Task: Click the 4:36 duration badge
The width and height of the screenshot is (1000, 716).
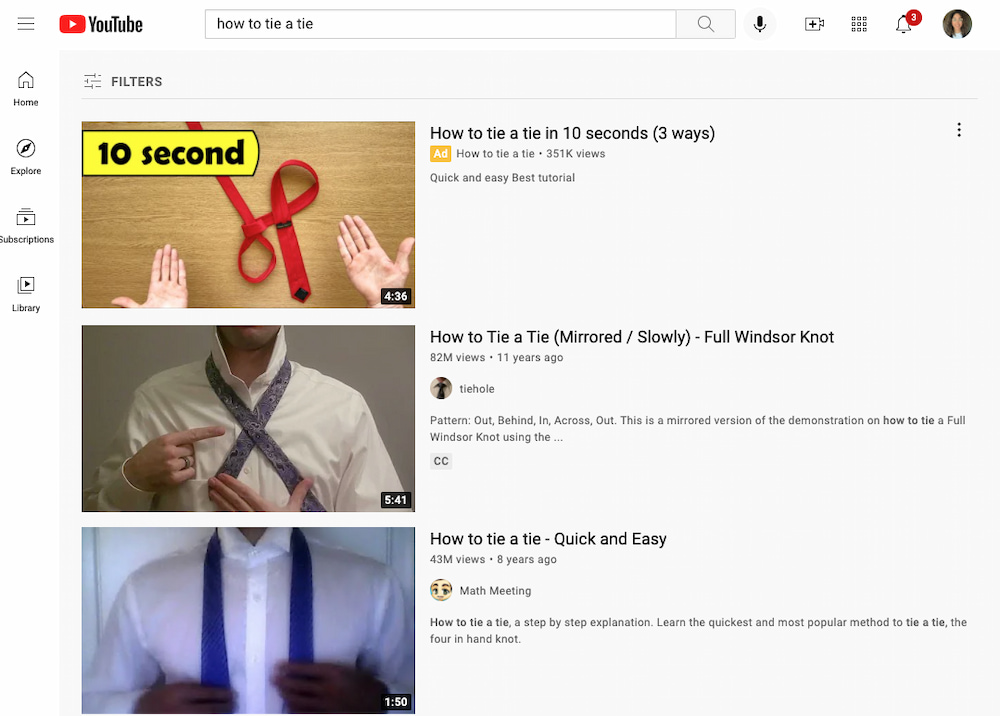Action: (395, 296)
